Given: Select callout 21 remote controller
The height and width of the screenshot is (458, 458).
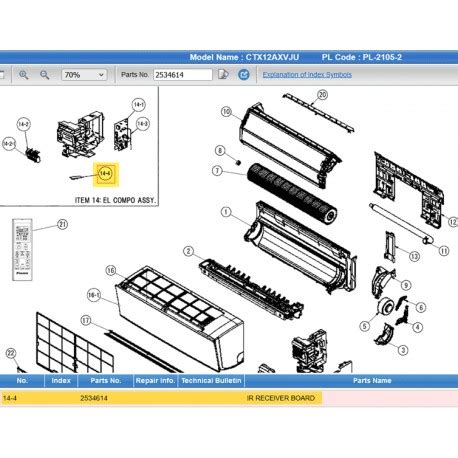Looking at the screenshot, I should (63, 224).
